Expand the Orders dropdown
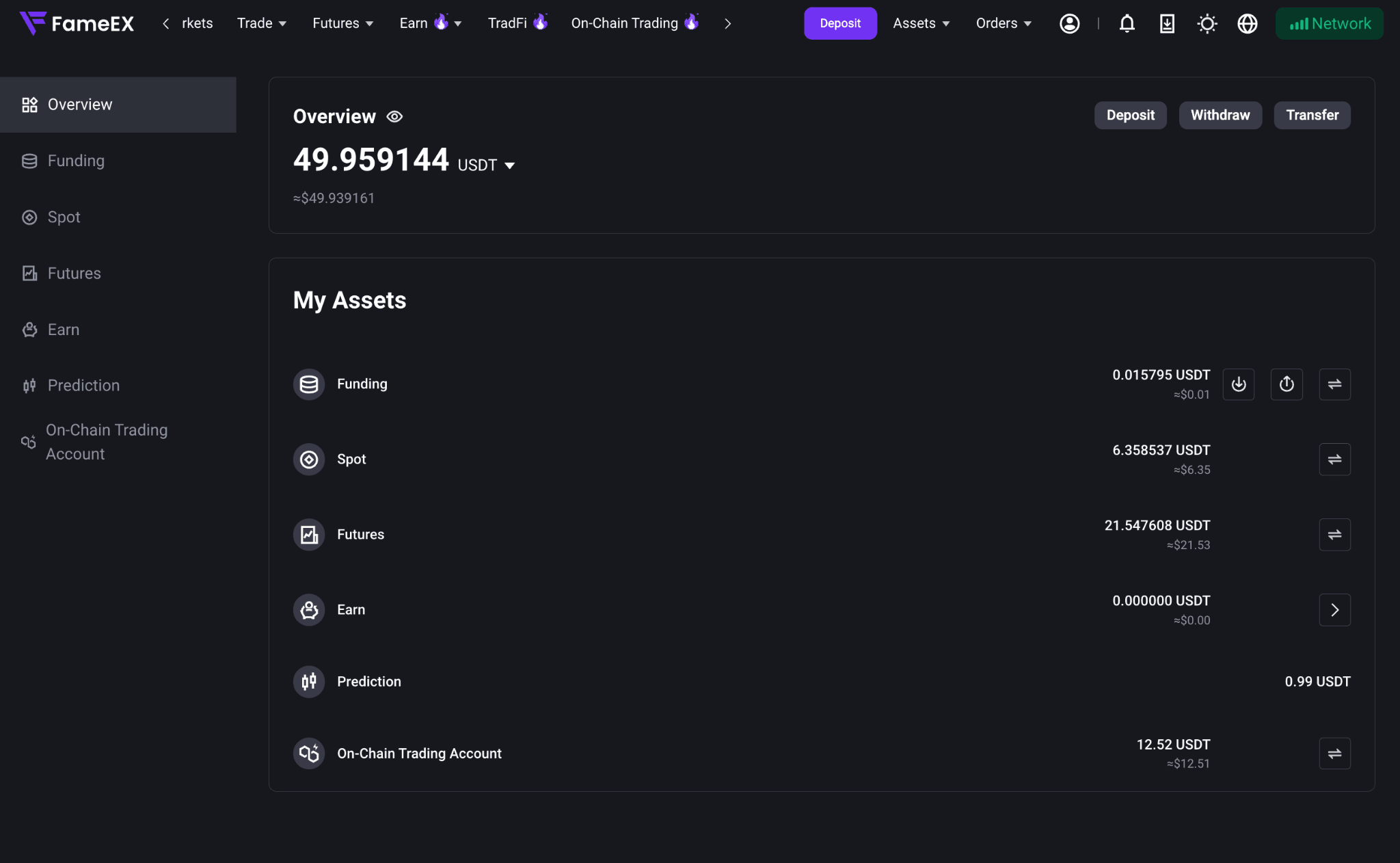Screen dimensions: 1400x863 point(1004,23)
